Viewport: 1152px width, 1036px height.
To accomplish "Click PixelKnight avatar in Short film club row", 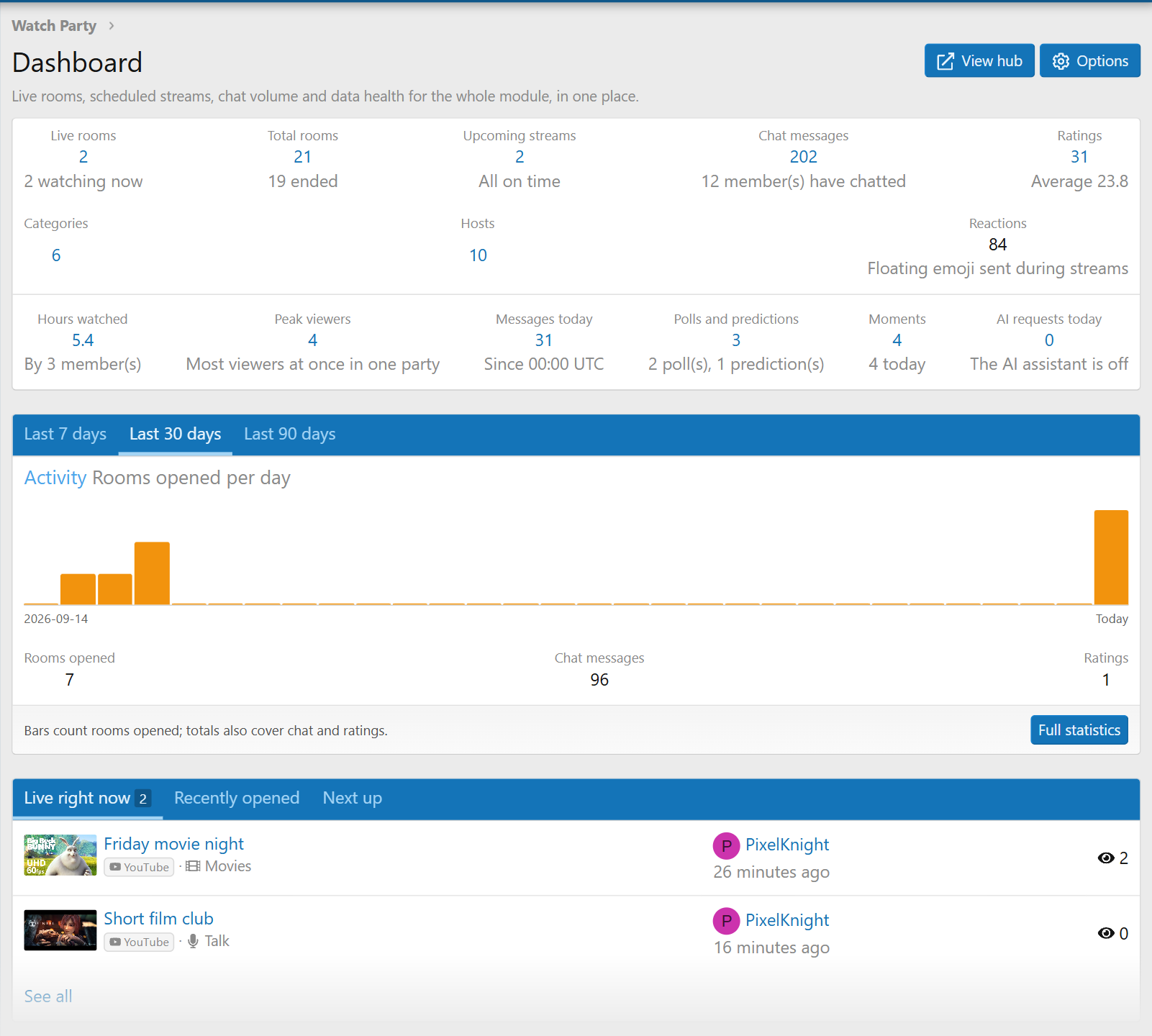I will [726, 921].
